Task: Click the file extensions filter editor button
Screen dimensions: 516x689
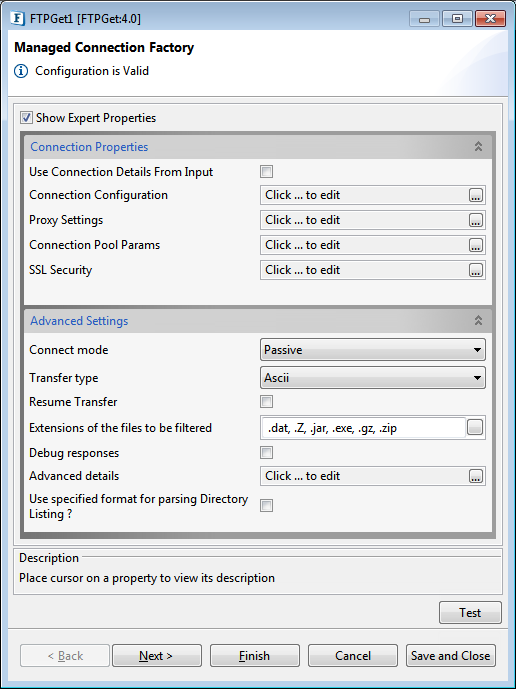Action: [x=475, y=427]
